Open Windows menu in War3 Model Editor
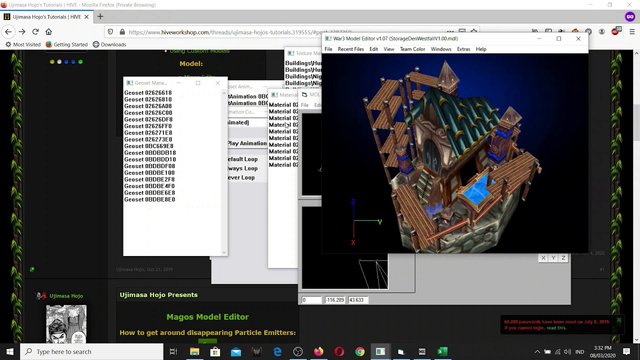 pos(441,49)
